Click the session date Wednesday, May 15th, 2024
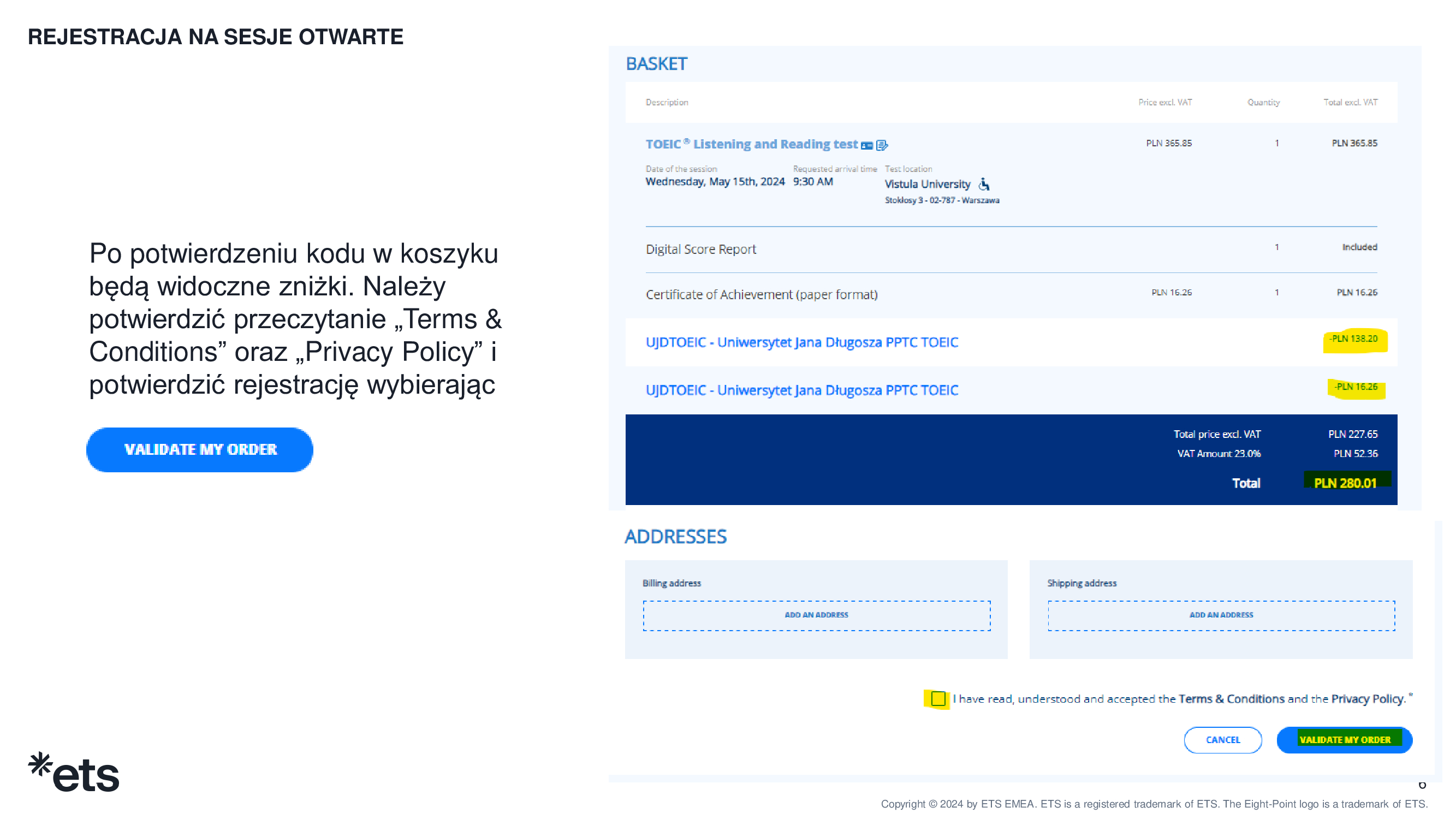 [x=715, y=181]
